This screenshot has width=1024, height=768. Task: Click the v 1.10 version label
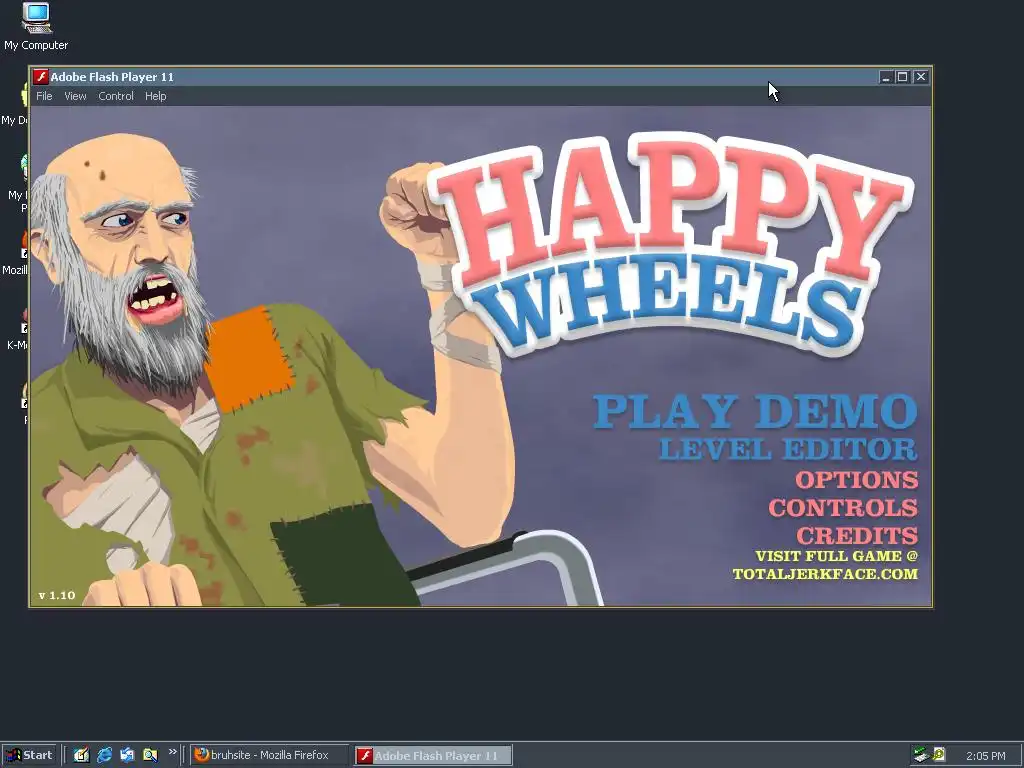57,595
